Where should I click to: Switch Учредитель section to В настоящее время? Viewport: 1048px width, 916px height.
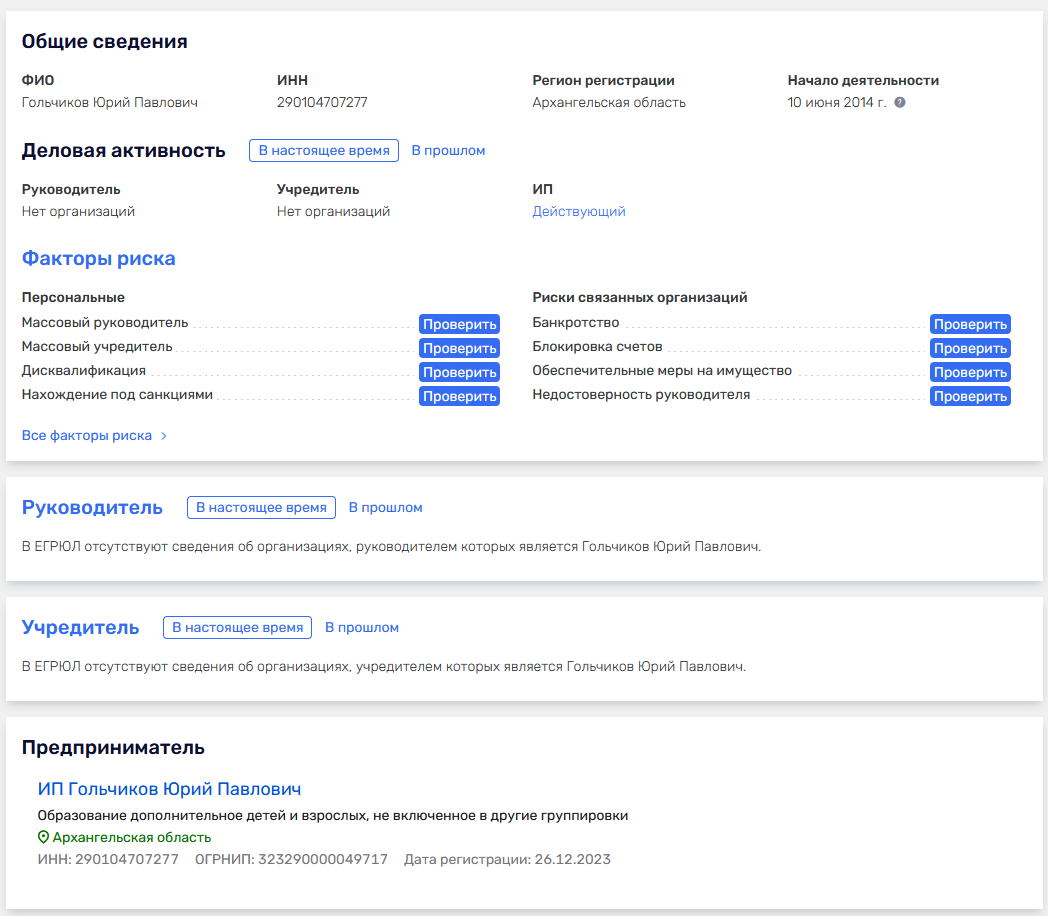[x=237, y=627]
